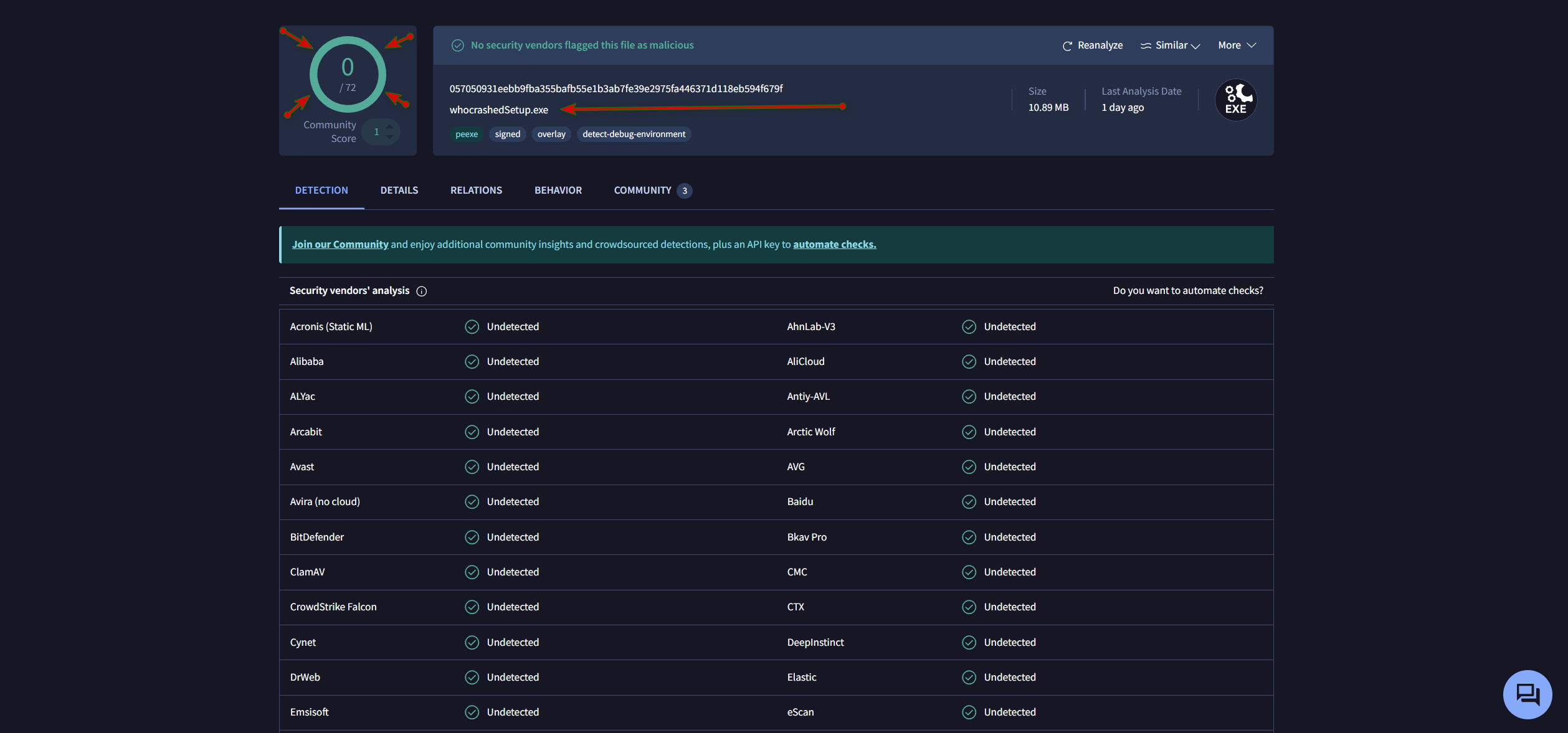Go to the Behavior tab

tap(558, 190)
